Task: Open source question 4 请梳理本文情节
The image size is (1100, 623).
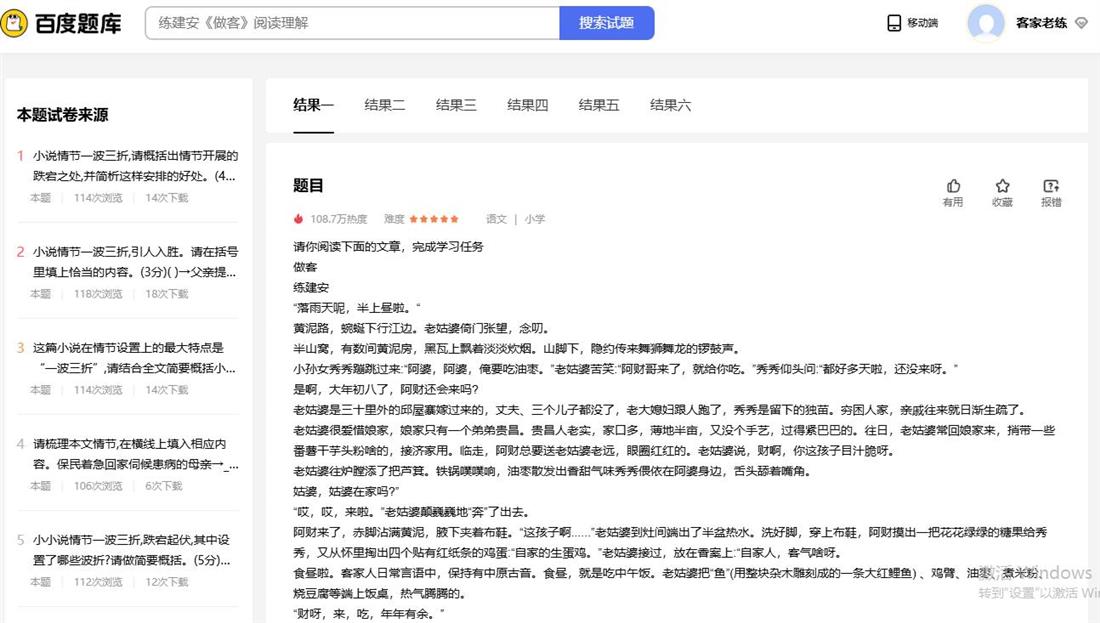Action: click(x=135, y=454)
